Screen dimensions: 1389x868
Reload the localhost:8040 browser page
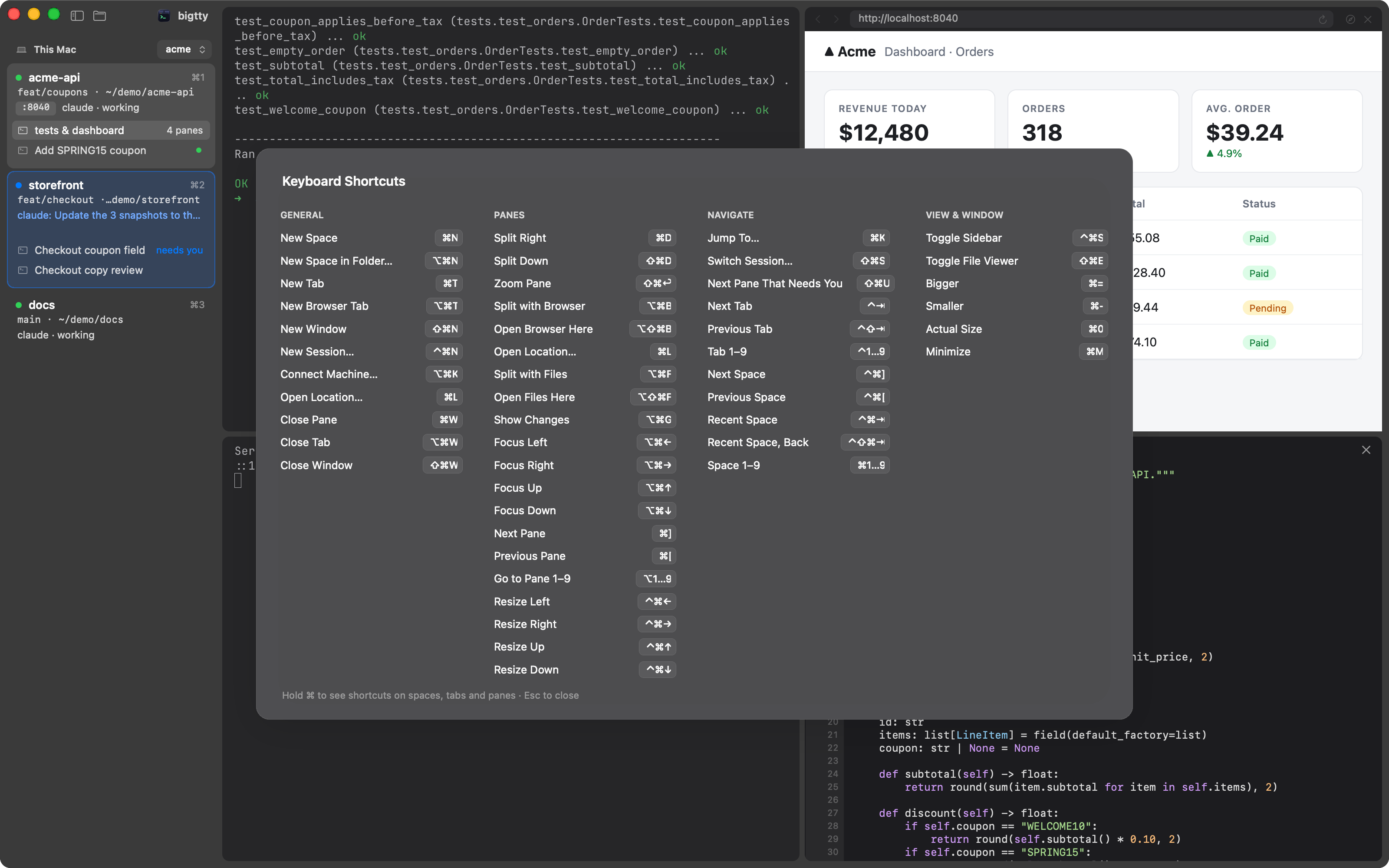click(x=1323, y=19)
